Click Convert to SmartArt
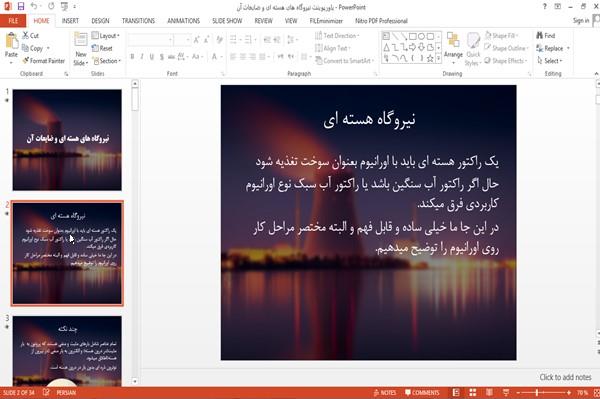 (344, 61)
